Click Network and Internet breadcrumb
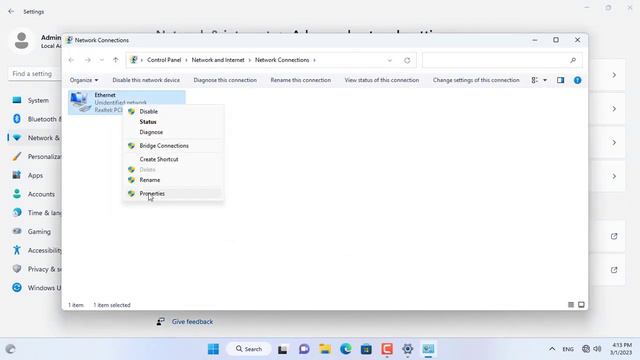Viewport: 640px width, 360px height. pos(218,60)
